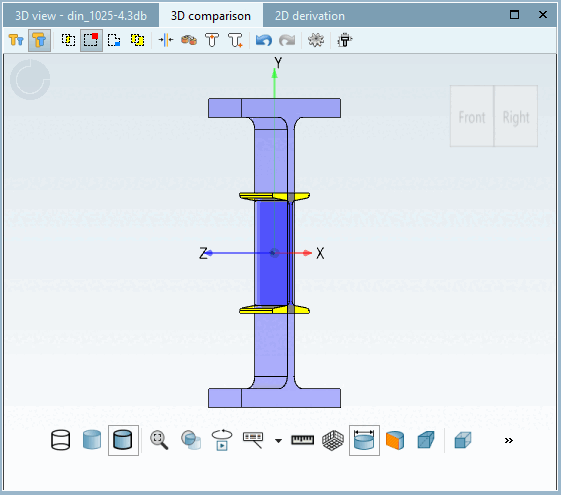
Task: Toggle the dimensions display cylinder button
Action: point(364,440)
